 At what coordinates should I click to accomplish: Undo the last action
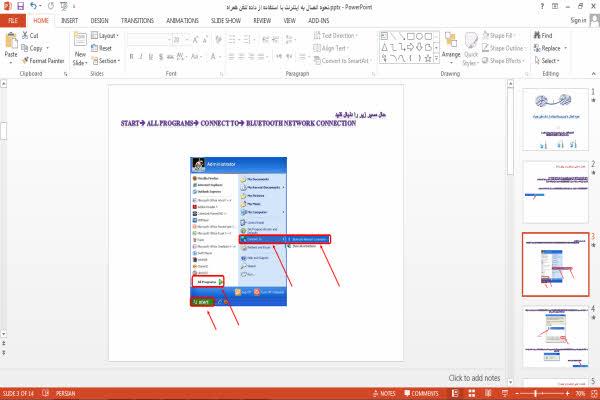[x=34, y=6]
